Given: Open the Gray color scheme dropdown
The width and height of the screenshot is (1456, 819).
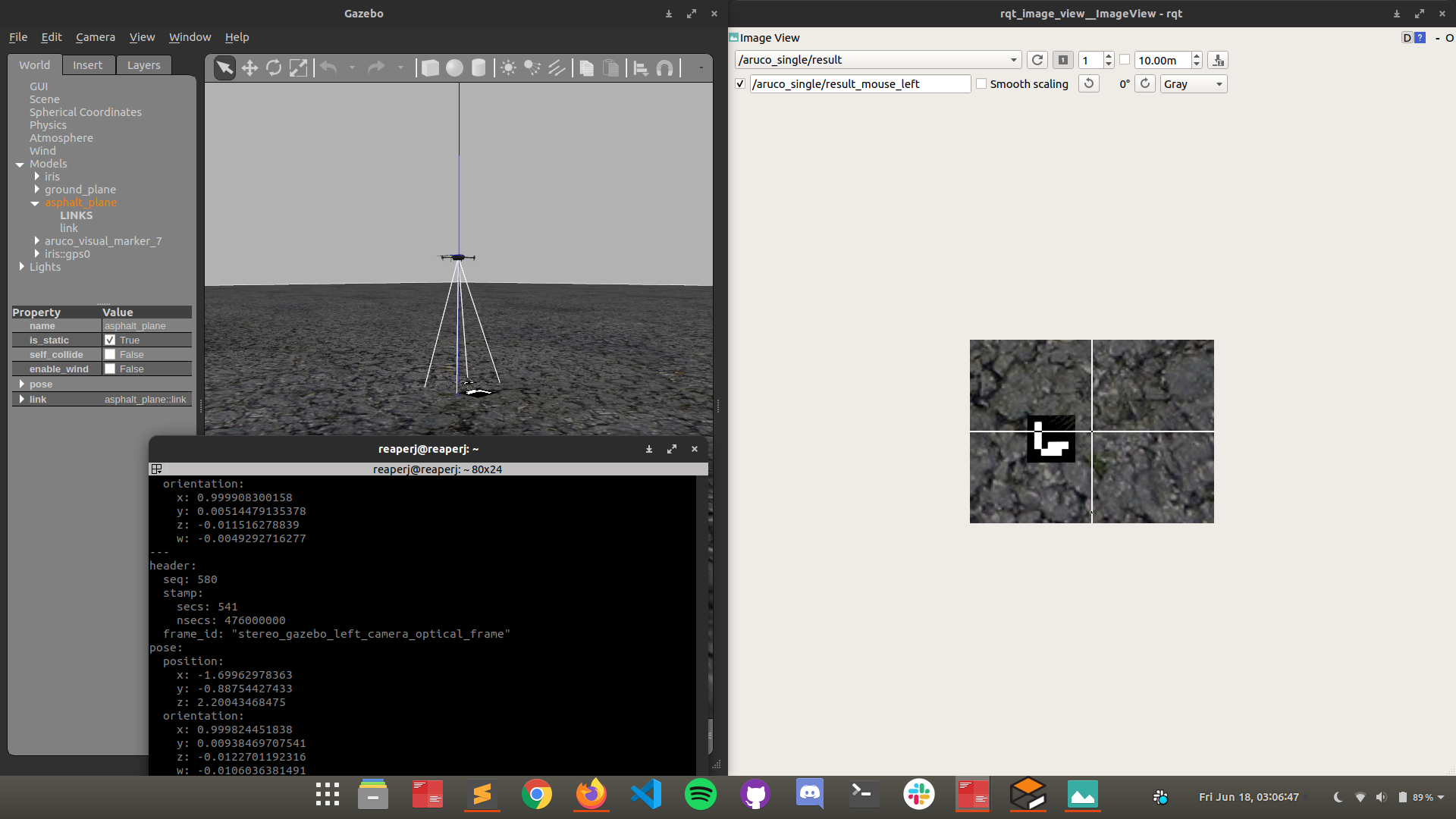Looking at the screenshot, I should 1194,84.
